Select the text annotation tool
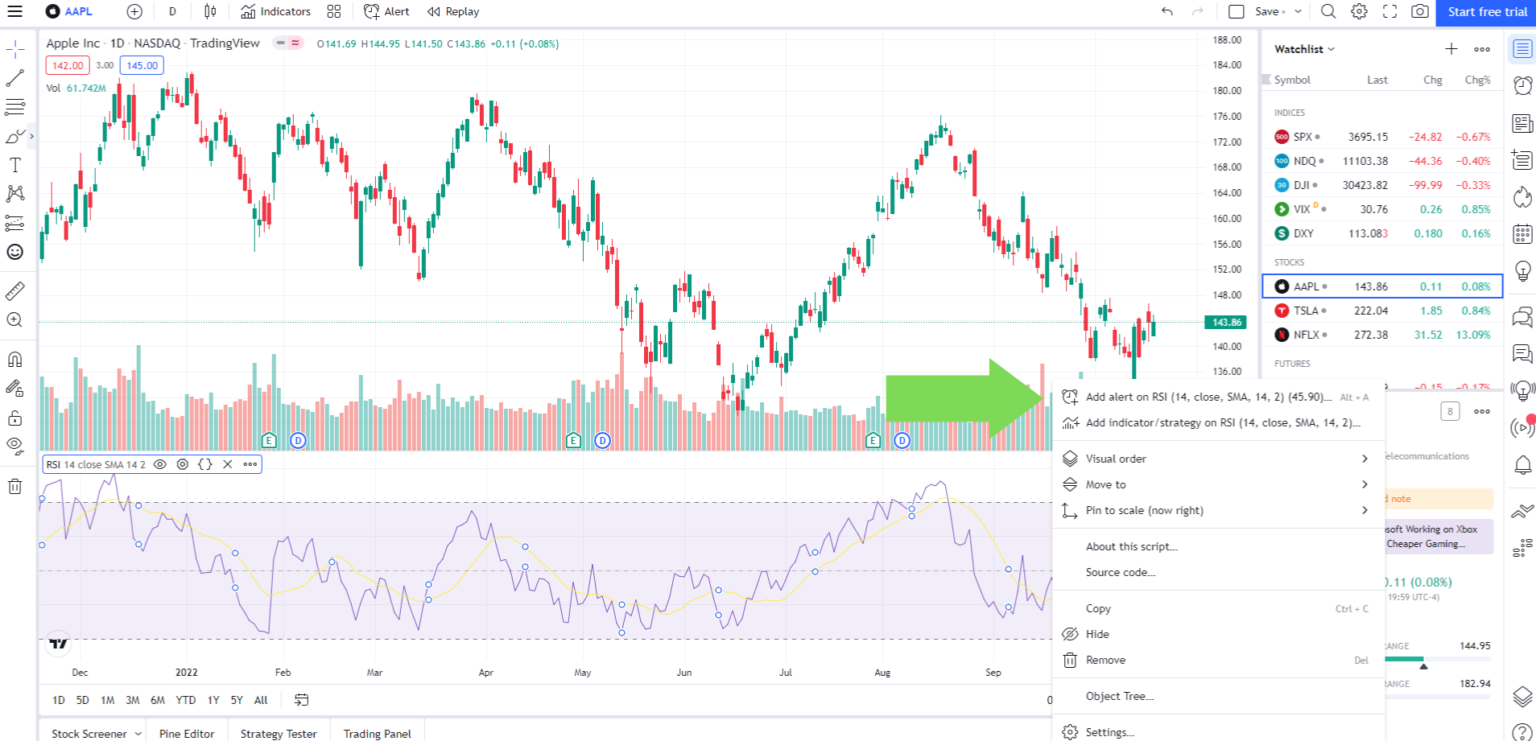Screen dimensions: 1536x741 pyautogui.click(x=13, y=164)
